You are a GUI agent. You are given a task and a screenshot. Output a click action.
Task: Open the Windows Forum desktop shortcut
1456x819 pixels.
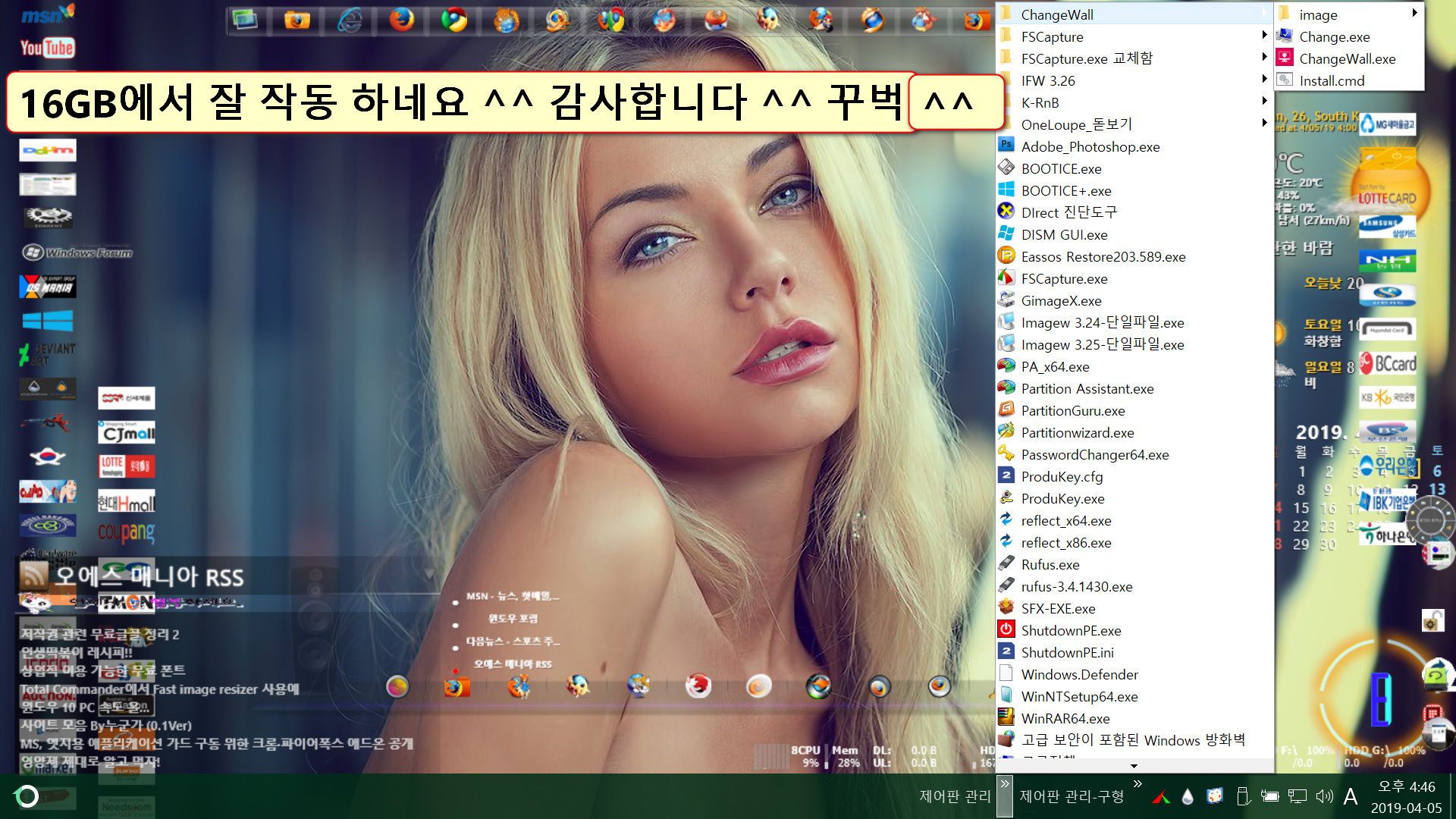77,253
